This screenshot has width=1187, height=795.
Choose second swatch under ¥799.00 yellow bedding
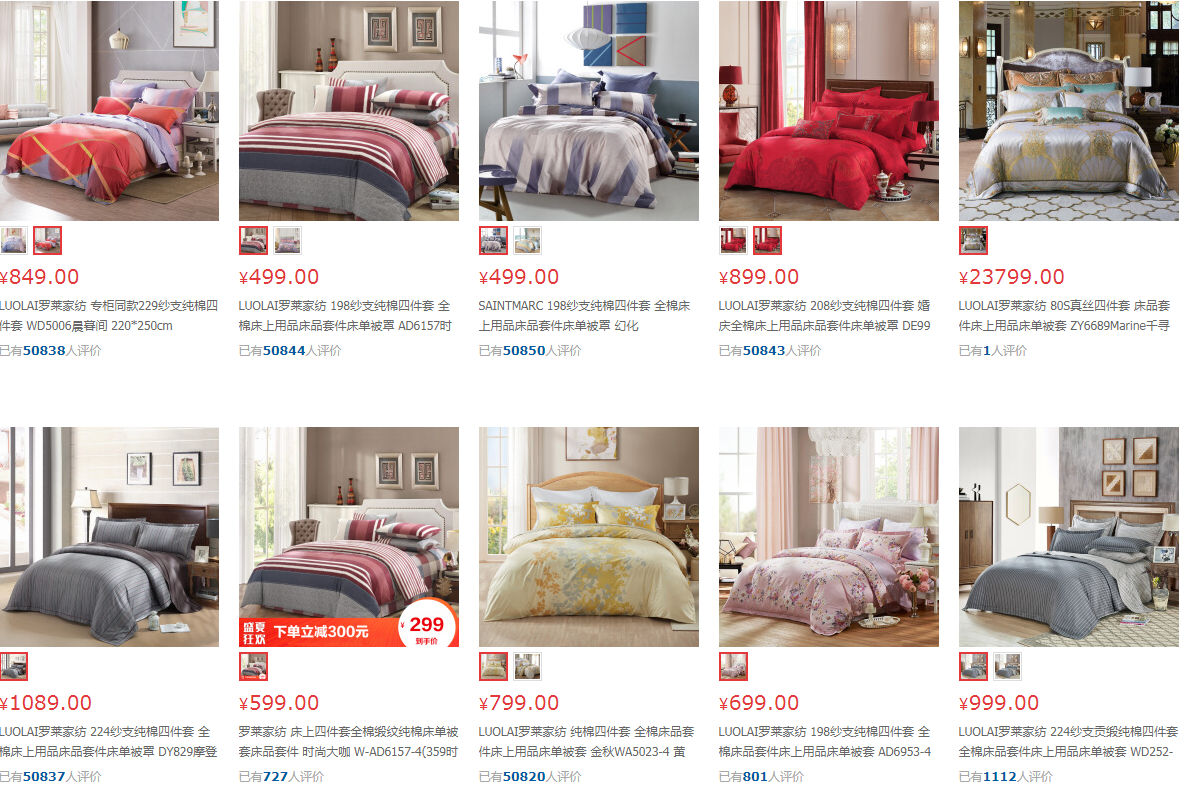(x=528, y=666)
